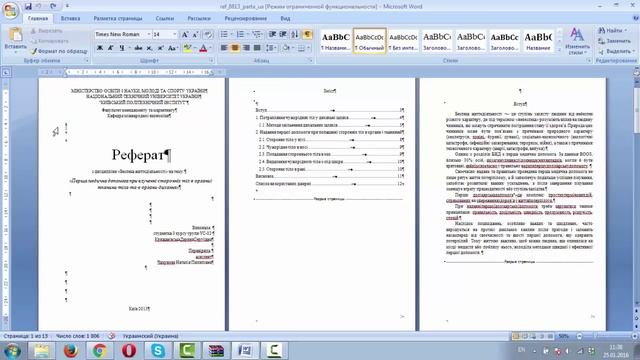Image resolution: width=640 pixels, height=360 pixels.
Task: Click the Заменить replace button
Action: point(615,41)
